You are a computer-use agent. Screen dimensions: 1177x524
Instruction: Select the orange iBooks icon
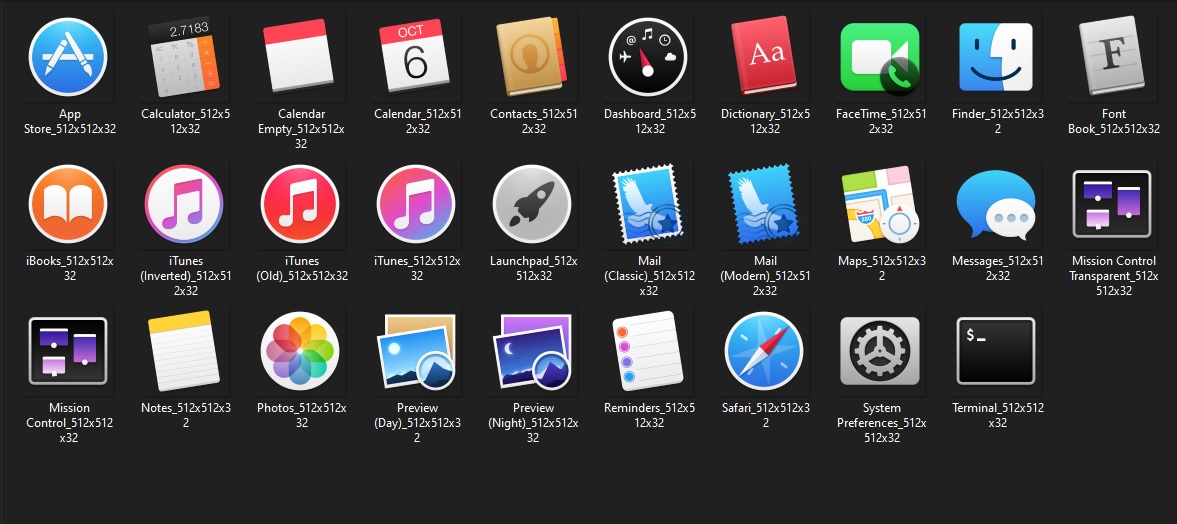68,204
